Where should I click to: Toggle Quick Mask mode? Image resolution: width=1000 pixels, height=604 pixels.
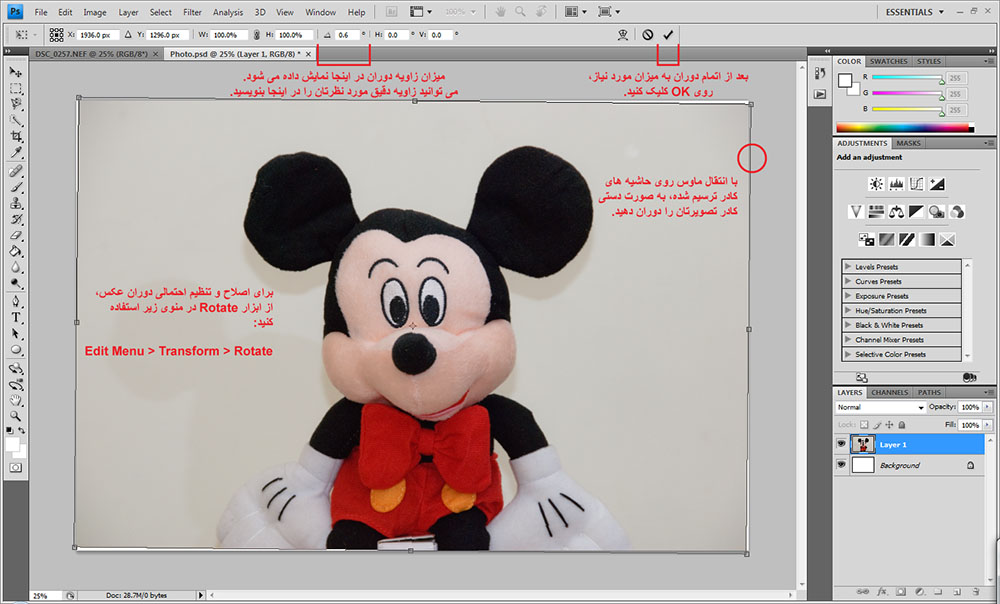pyautogui.click(x=15, y=468)
